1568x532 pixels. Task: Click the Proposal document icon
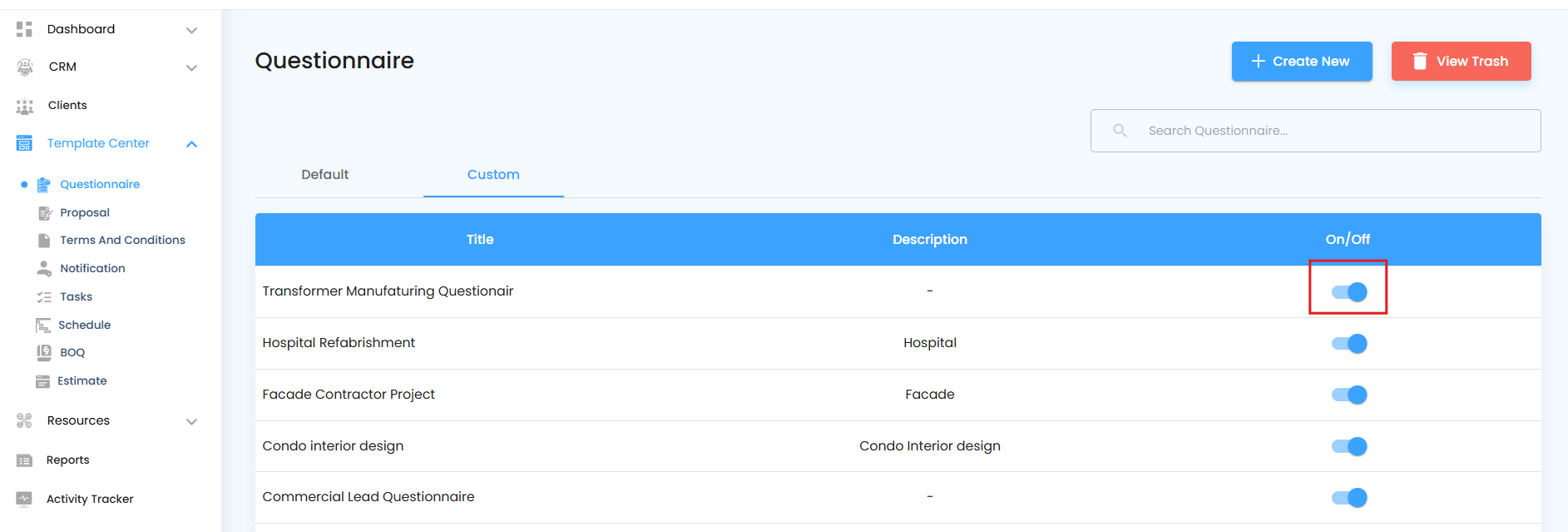[45, 213]
